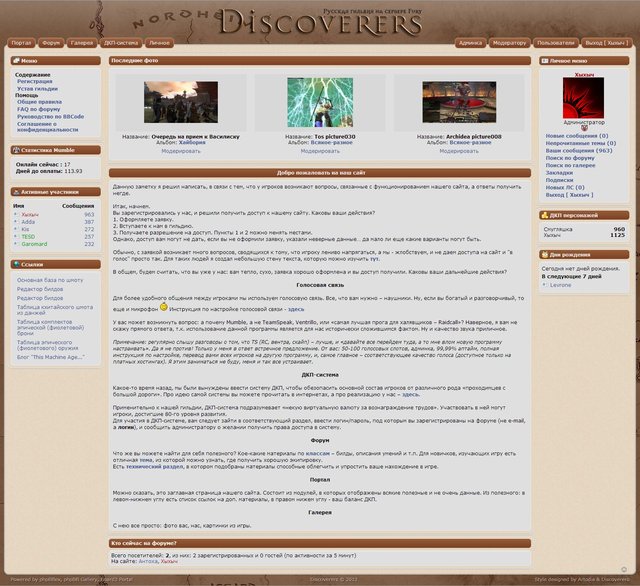Open the Пользователи header button

pyautogui.click(x=556, y=43)
